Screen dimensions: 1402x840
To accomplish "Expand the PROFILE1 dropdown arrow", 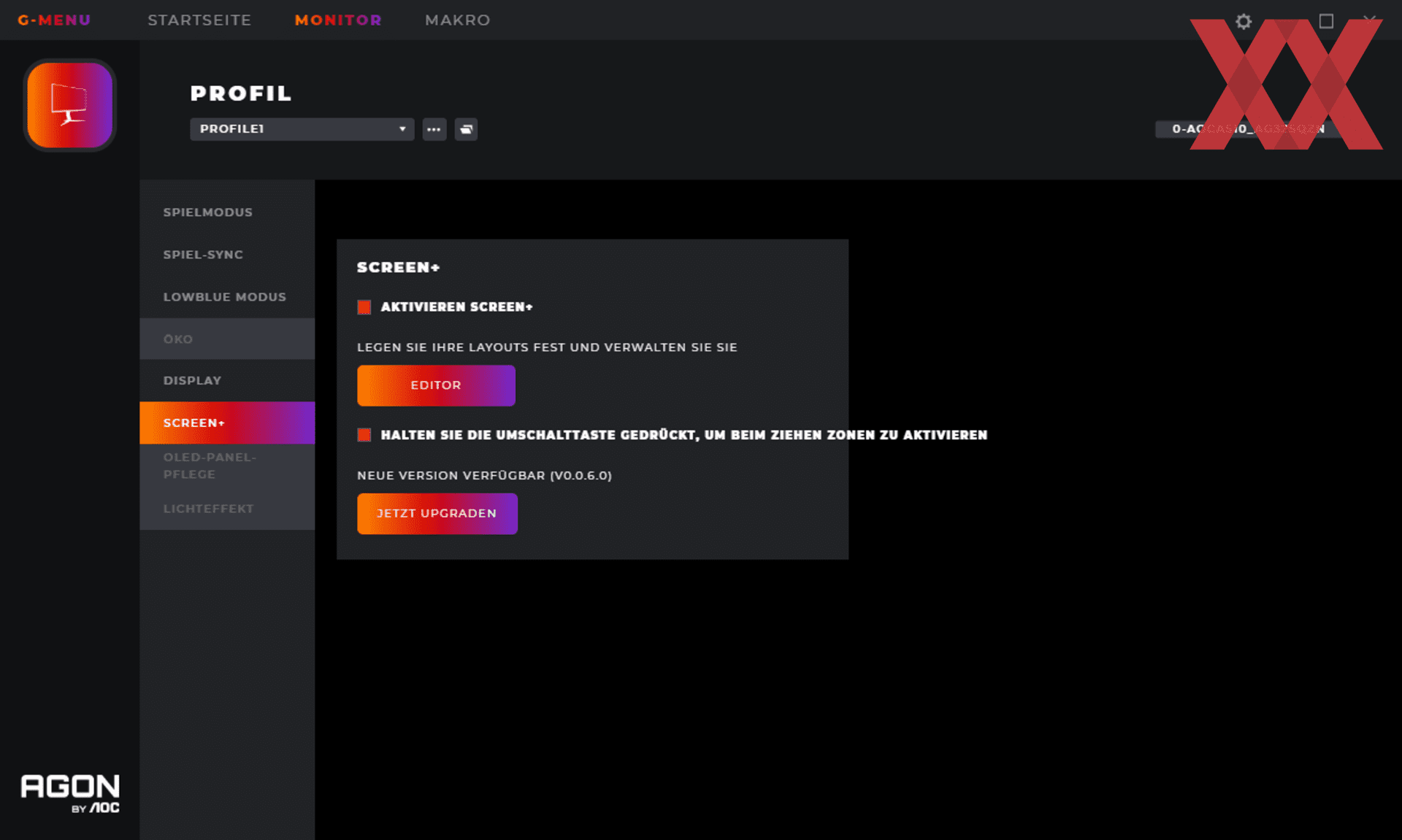I will pos(402,129).
